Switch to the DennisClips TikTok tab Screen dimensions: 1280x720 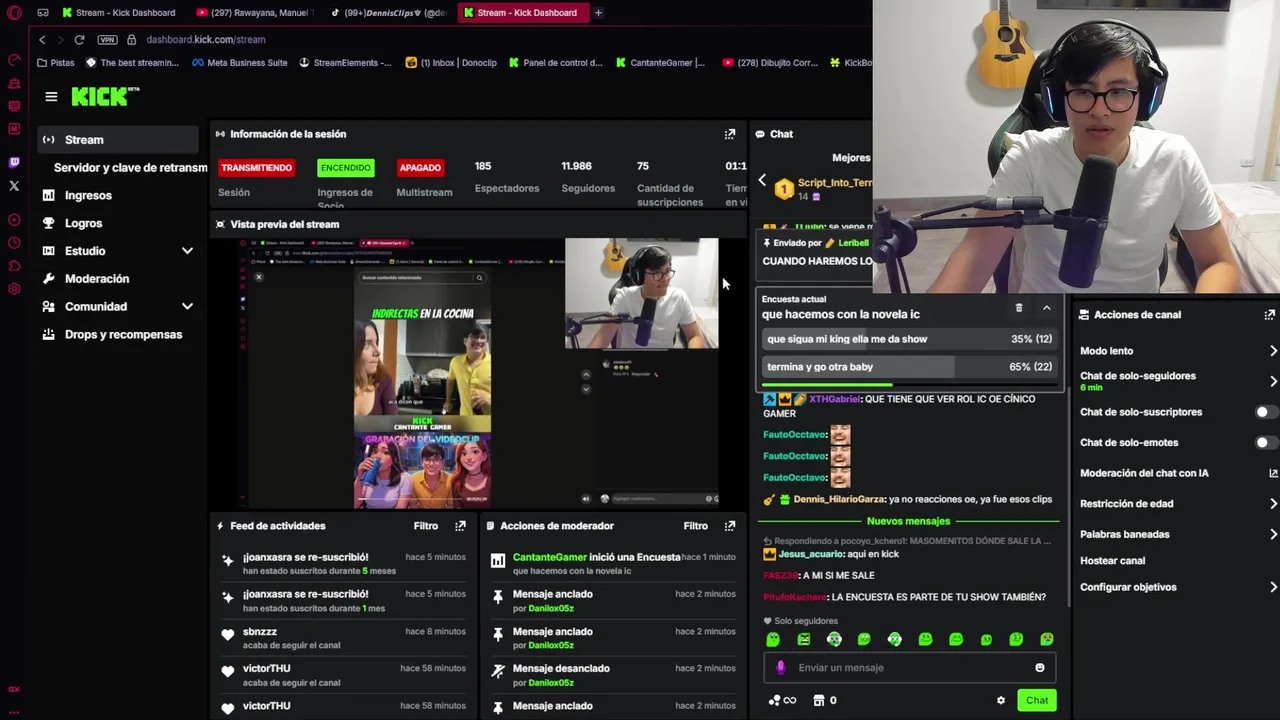click(390, 13)
